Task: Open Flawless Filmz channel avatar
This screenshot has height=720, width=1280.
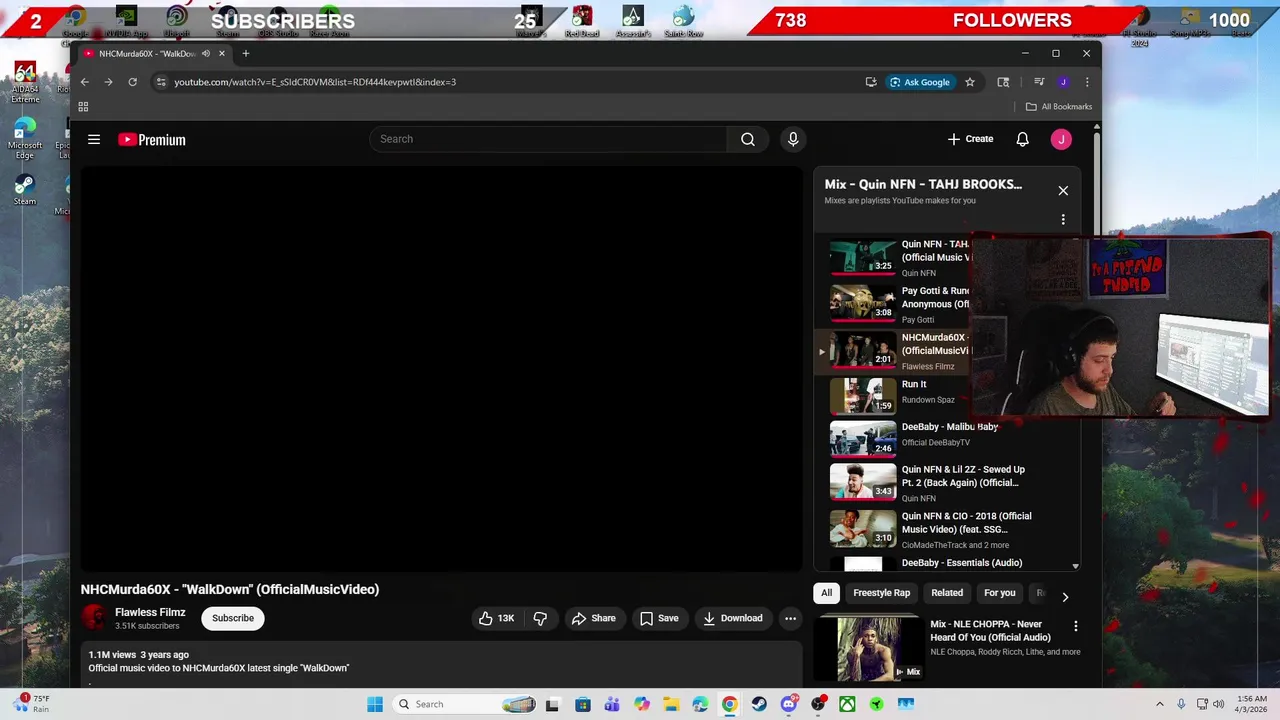Action: 94,618
